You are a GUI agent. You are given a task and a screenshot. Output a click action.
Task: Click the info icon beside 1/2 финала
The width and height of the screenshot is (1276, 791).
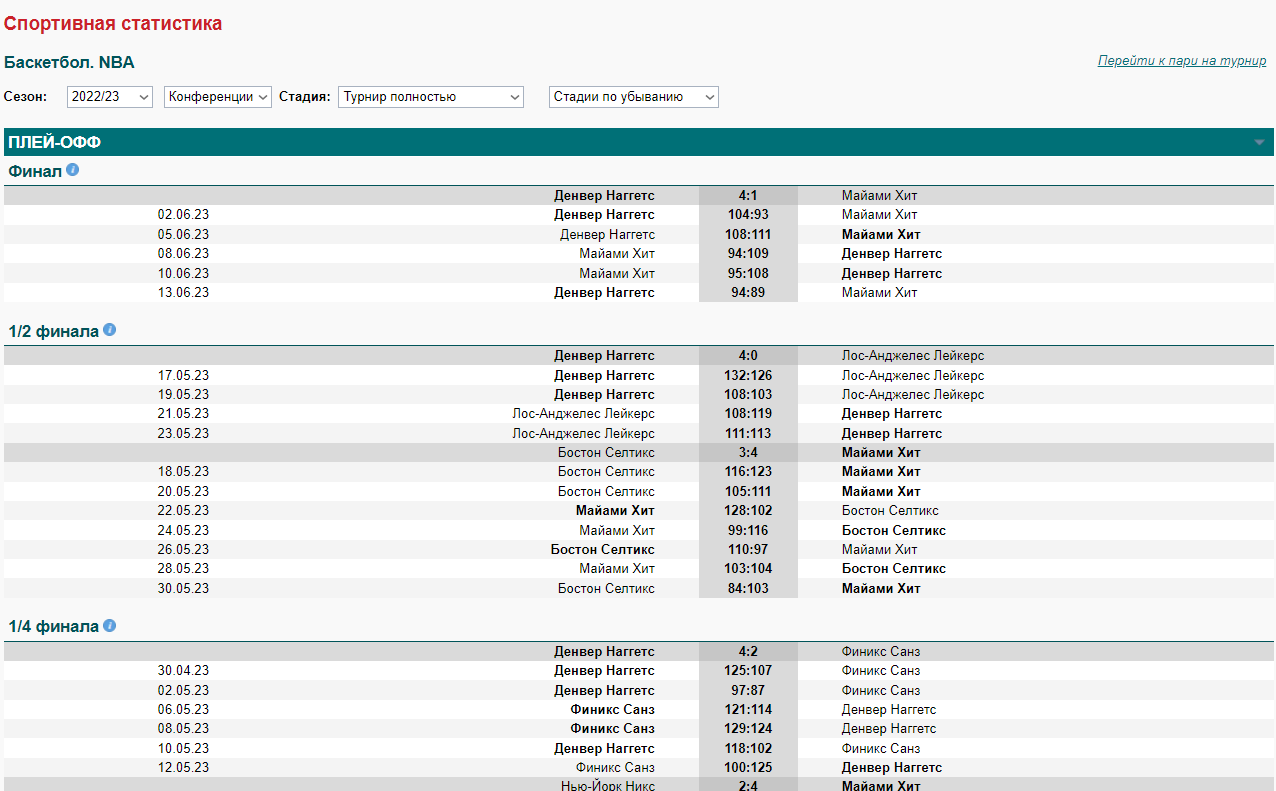(110, 330)
